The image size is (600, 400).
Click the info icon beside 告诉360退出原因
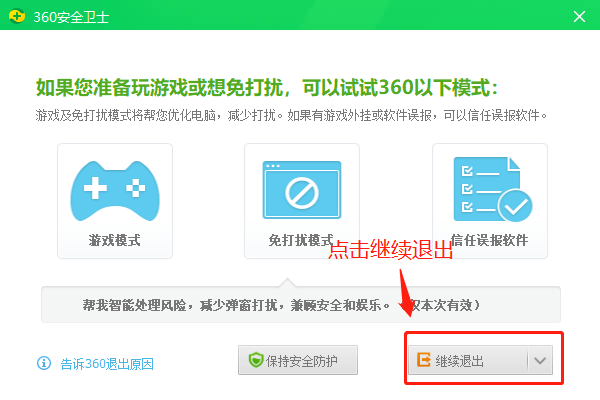44,363
